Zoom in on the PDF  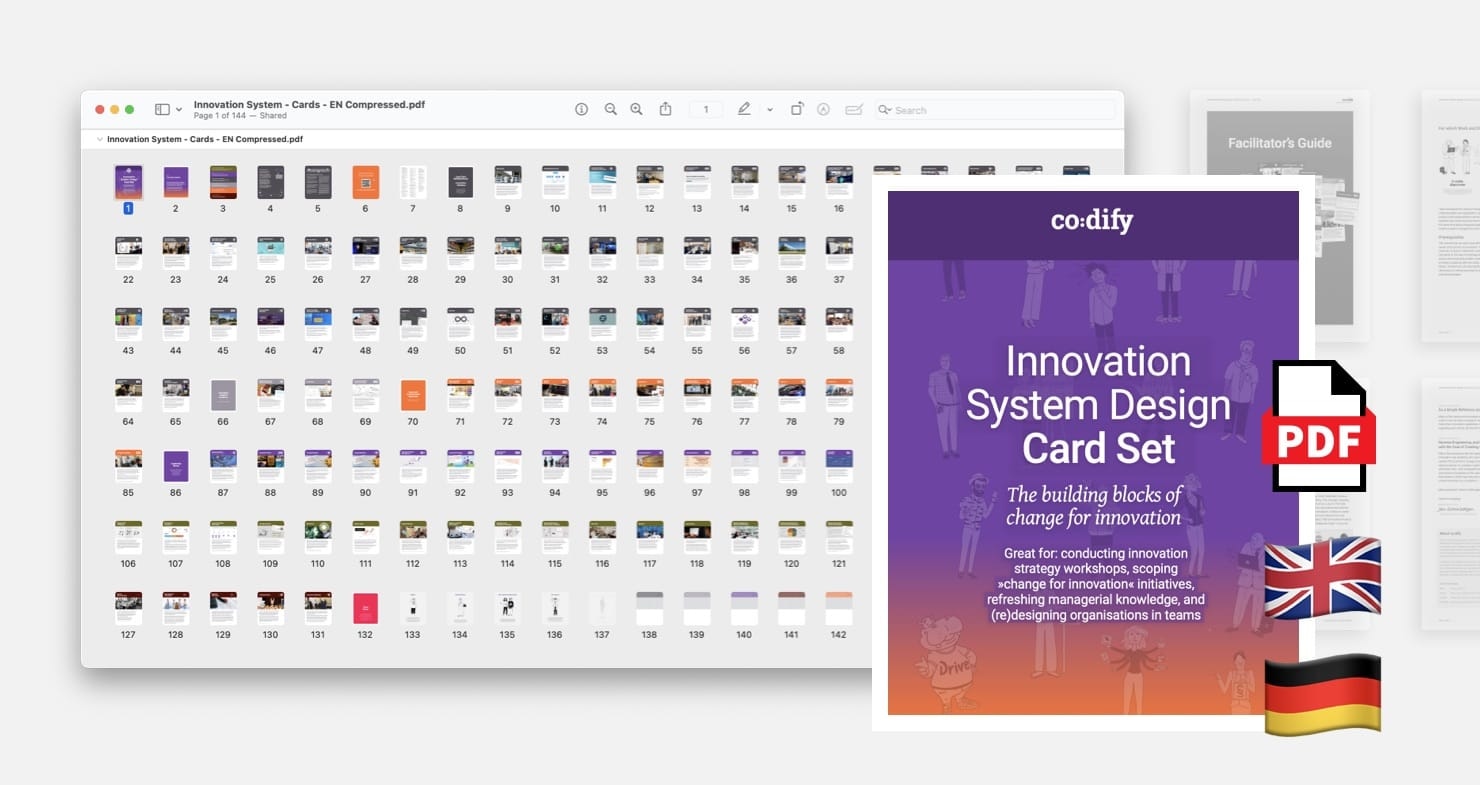(x=636, y=109)
